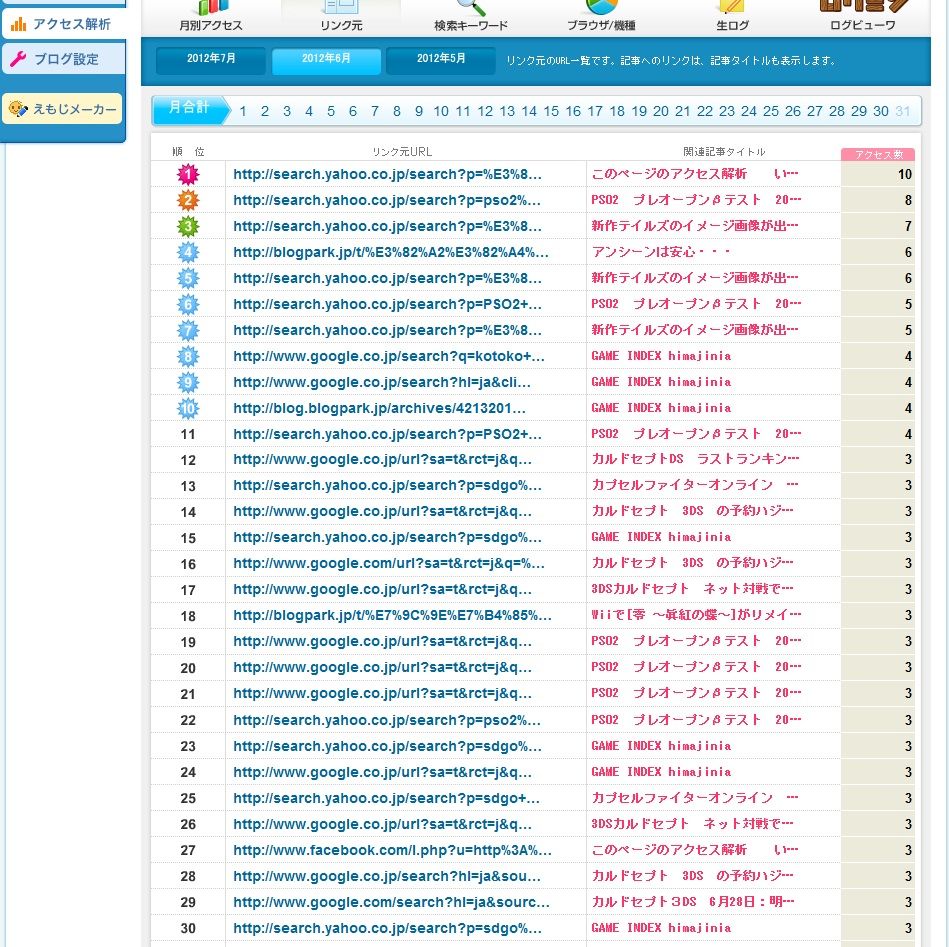Click the rank 10 blue badge
Viewport: 949px width, 947px height.
point(188,408)
